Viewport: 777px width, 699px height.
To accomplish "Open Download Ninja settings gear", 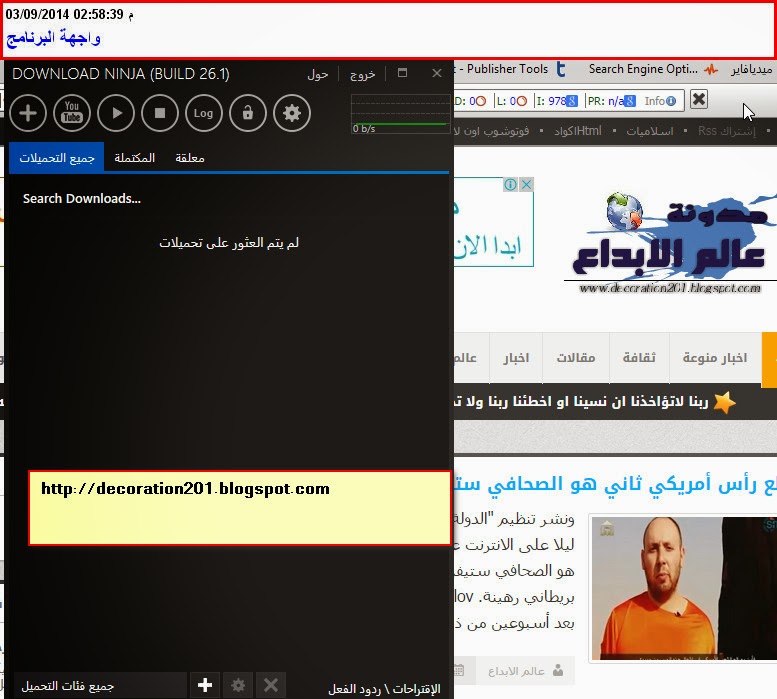I will point(292,113).
